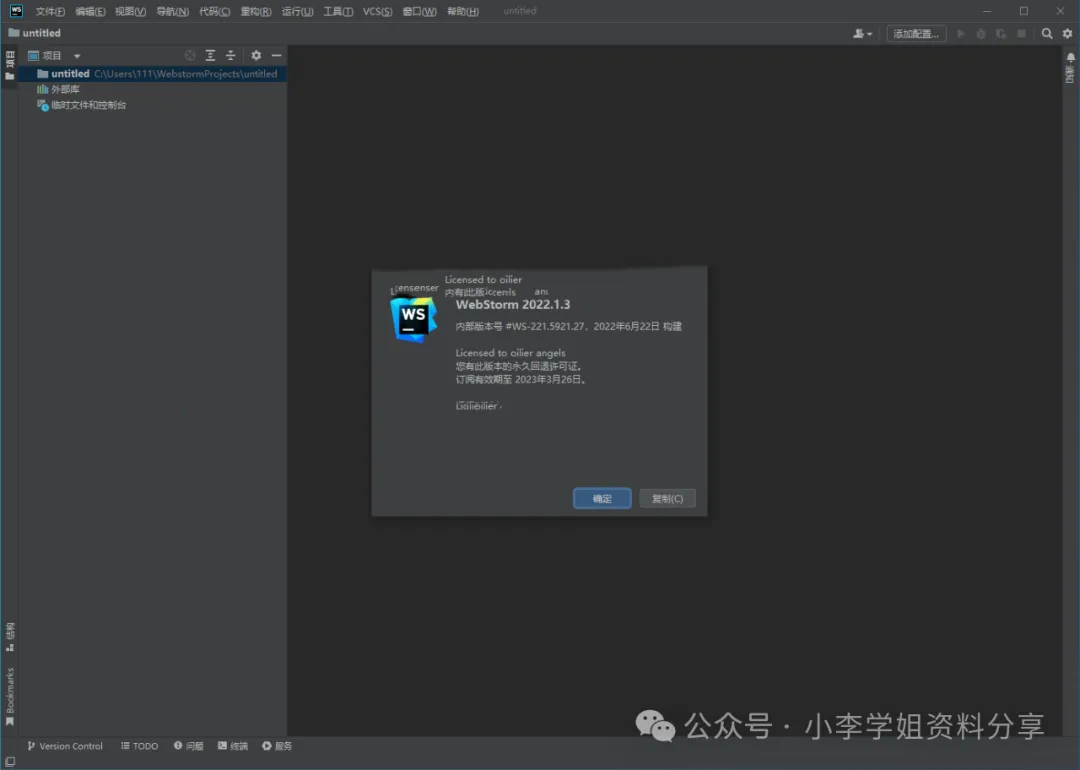Click the Licensed to oilier angels text
Image resolution: width=1080 pixels, height=770 pixels.
point(510,353)
